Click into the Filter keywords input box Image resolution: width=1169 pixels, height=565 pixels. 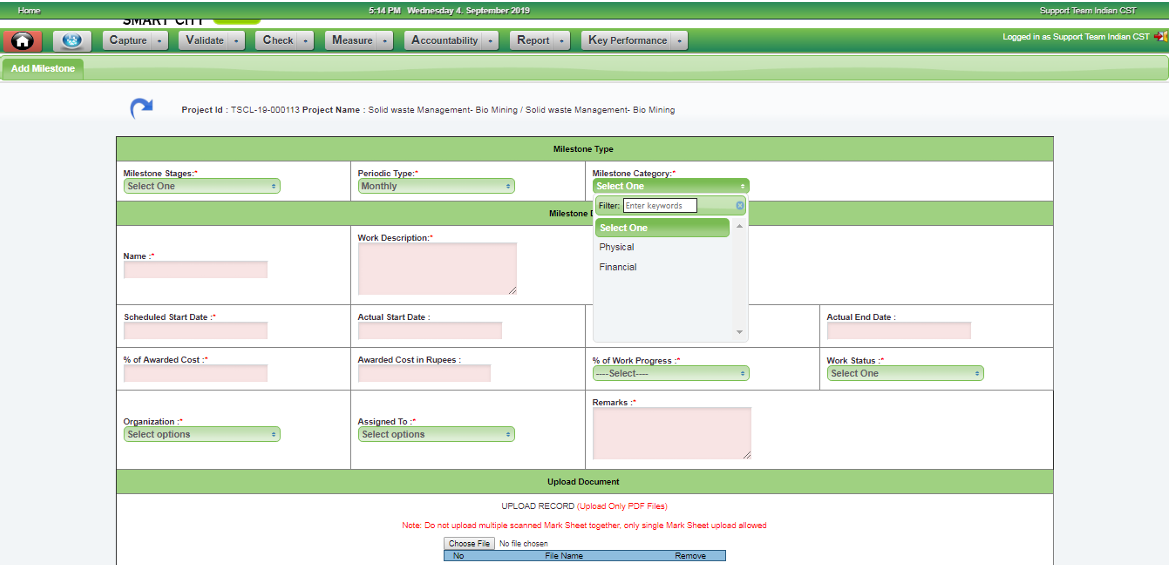pos(659,206)
